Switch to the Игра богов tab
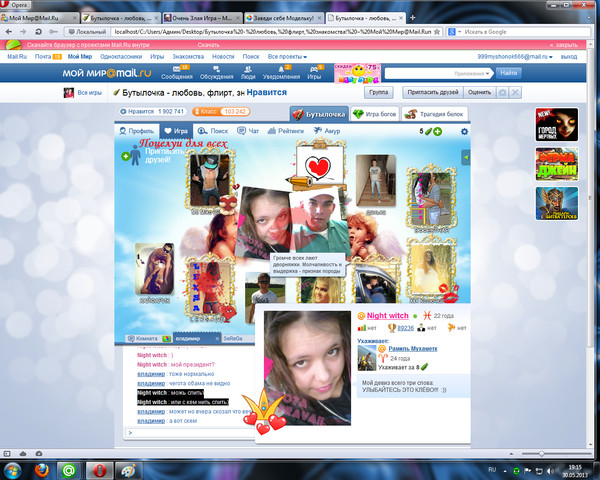 click(x=375, y=114)
